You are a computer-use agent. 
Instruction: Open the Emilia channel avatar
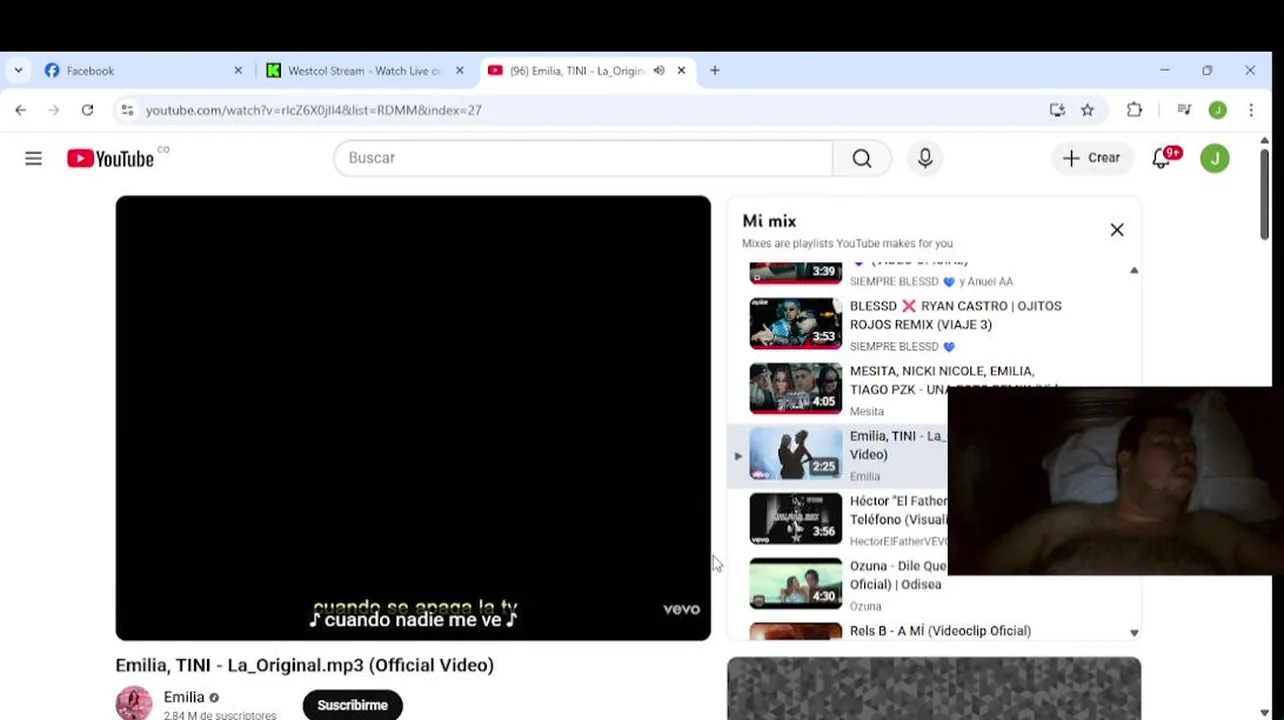134,703
